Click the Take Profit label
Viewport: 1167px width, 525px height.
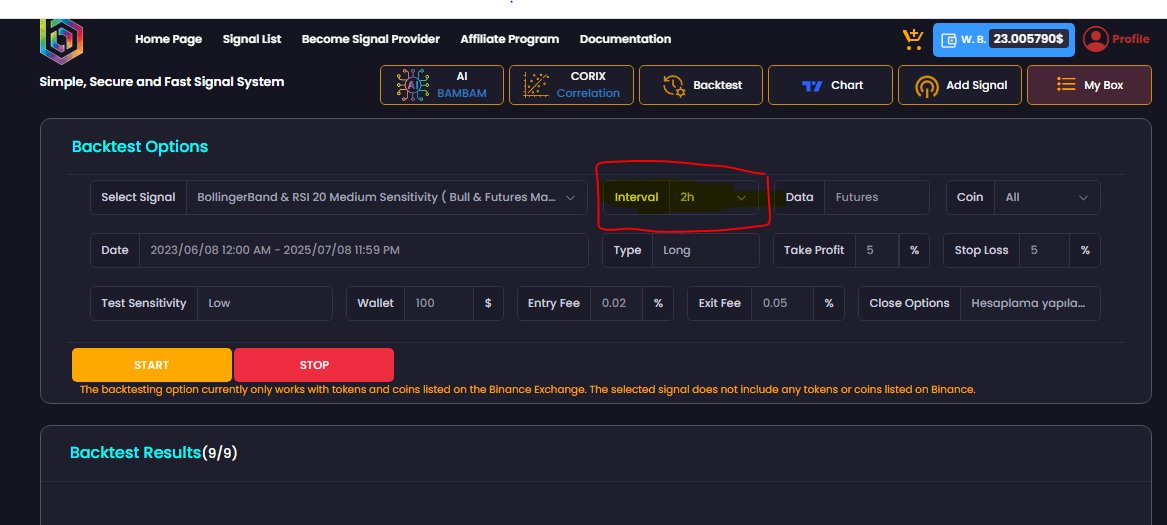(814, 250)
